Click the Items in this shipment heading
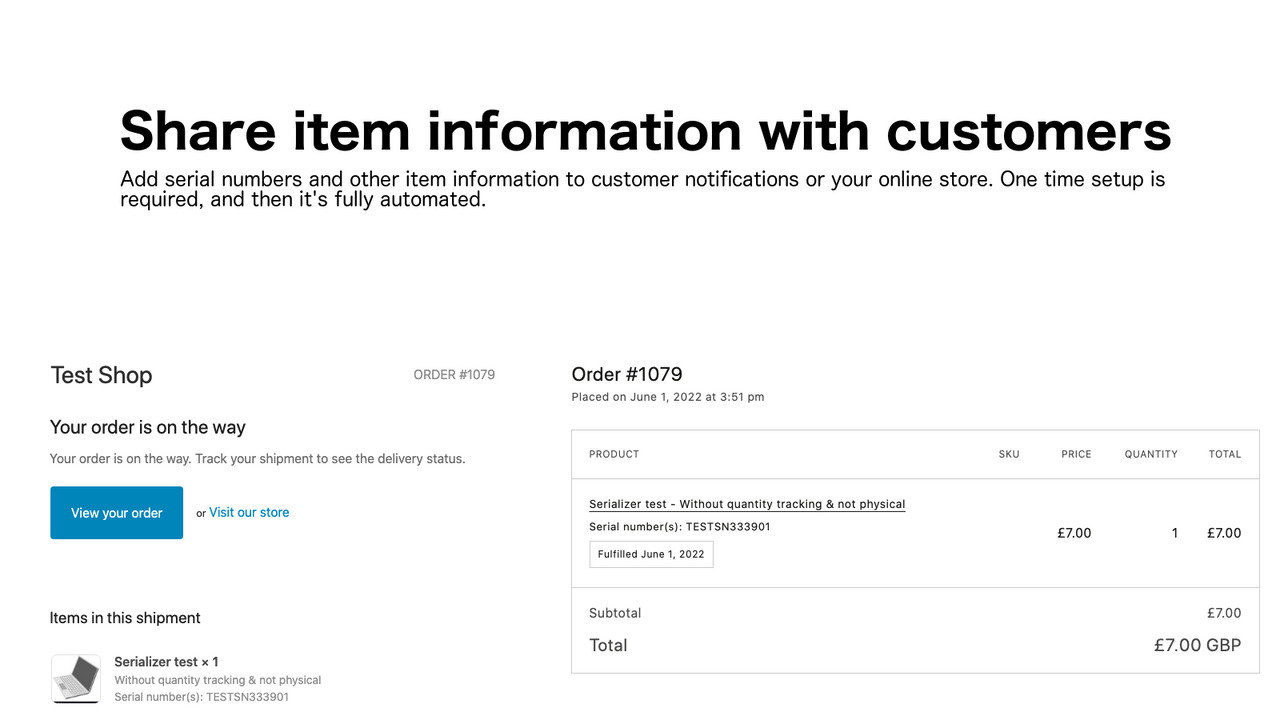This screenshot has width=1280, height=720. pos(125,618)
